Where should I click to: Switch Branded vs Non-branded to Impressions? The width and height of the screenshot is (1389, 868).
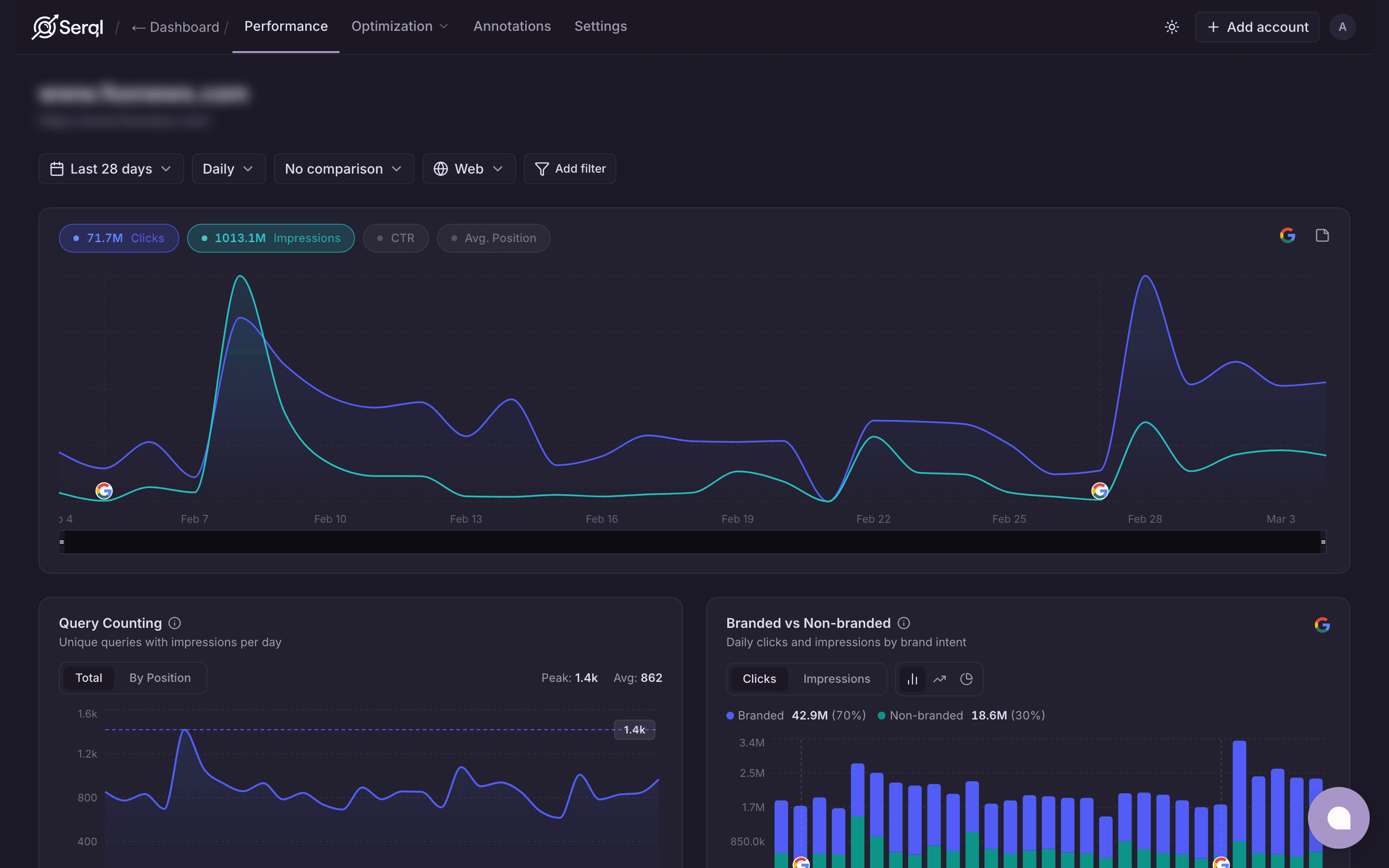pos(837,678)
